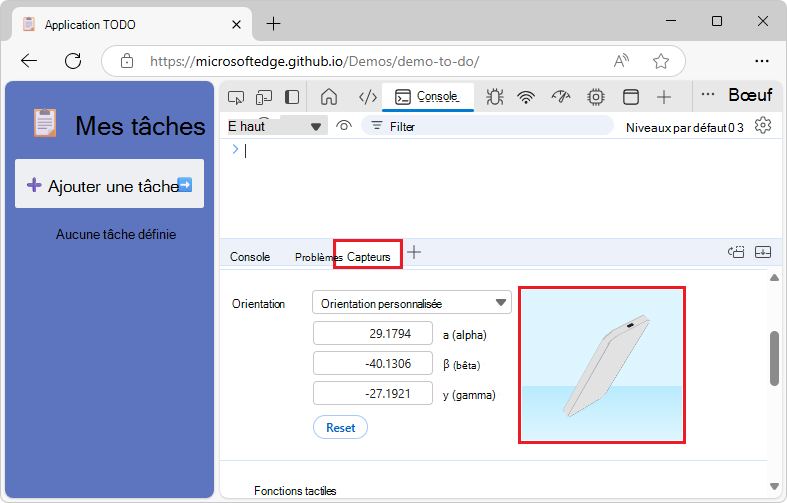The image size is (787, 503).
Task: Close the Application TODO tab
Action: coord(236,24)
